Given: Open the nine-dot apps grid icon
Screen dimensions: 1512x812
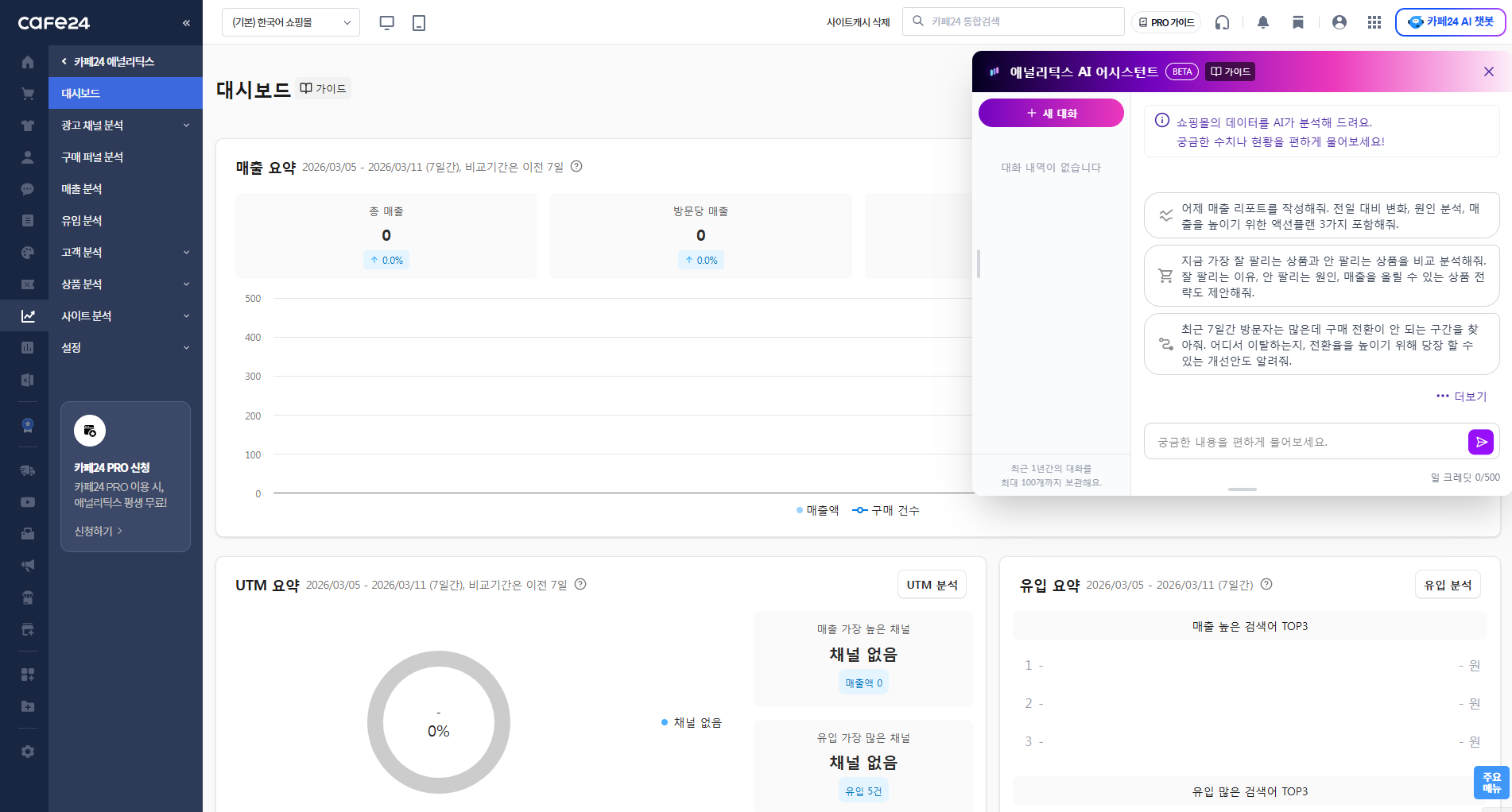Looking at the screenshot, I should 1374,22.
